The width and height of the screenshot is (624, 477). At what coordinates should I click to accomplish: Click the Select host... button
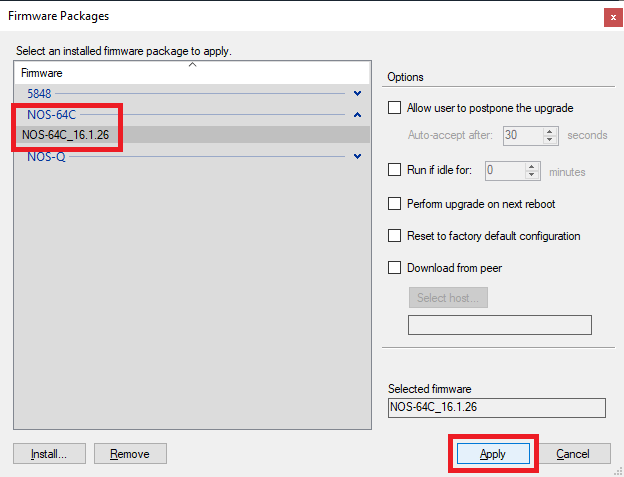click(447, 298)
